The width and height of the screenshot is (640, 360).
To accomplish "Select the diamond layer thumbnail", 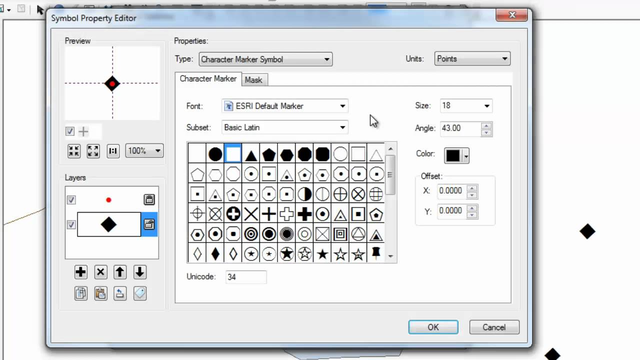I will [x=109, y=224].
